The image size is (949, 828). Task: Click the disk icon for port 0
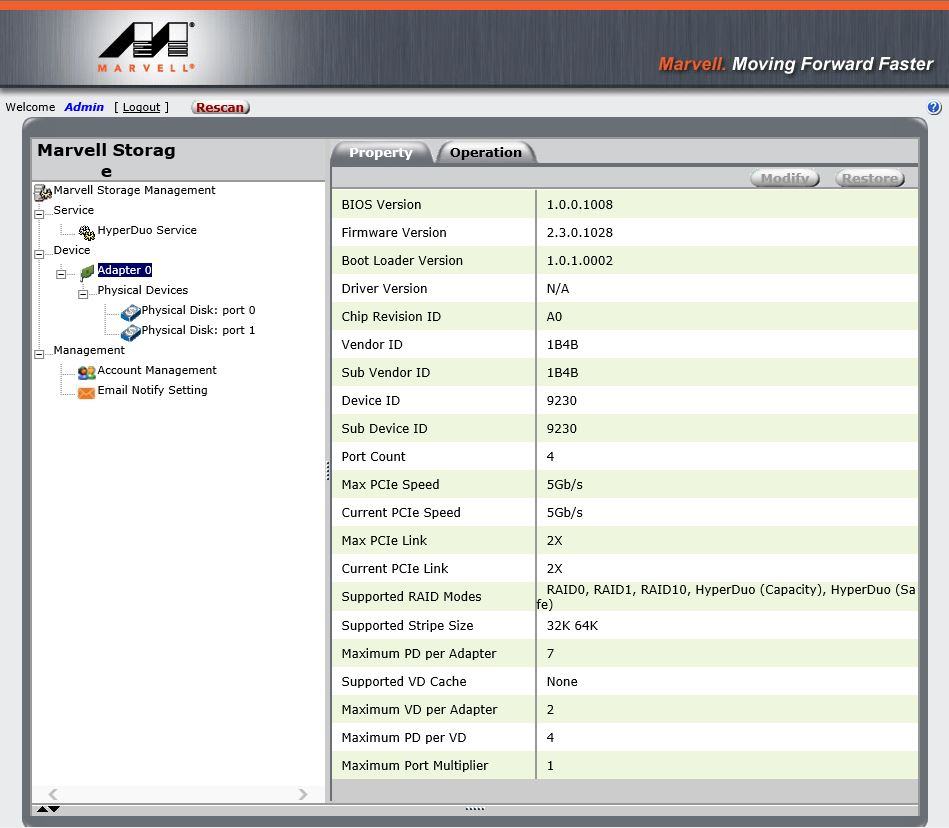(130, 312)
